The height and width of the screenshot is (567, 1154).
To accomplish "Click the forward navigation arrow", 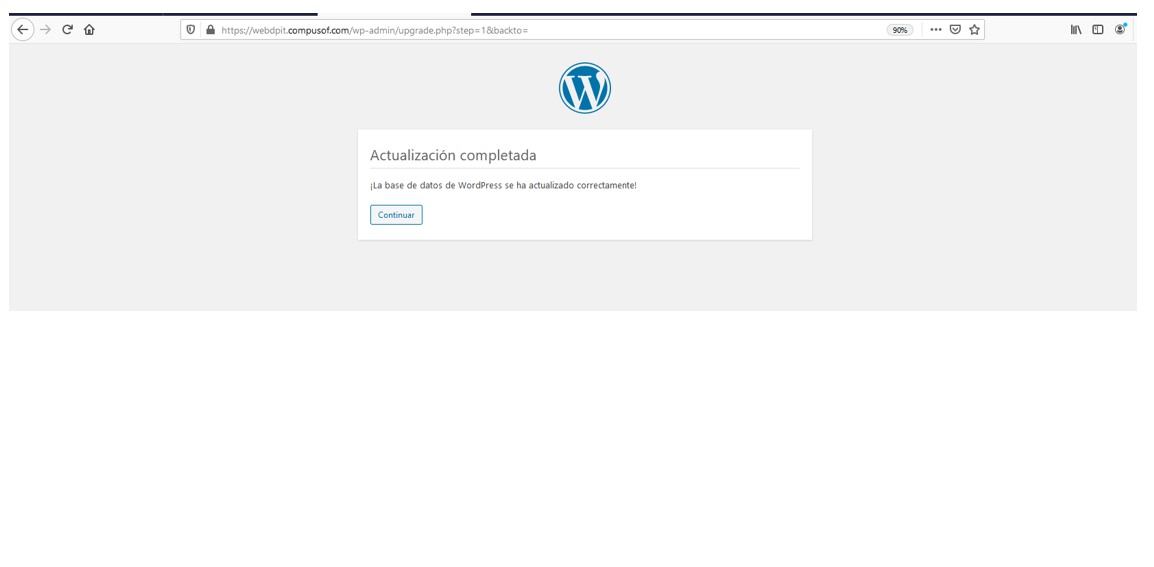I will [46, 30].
